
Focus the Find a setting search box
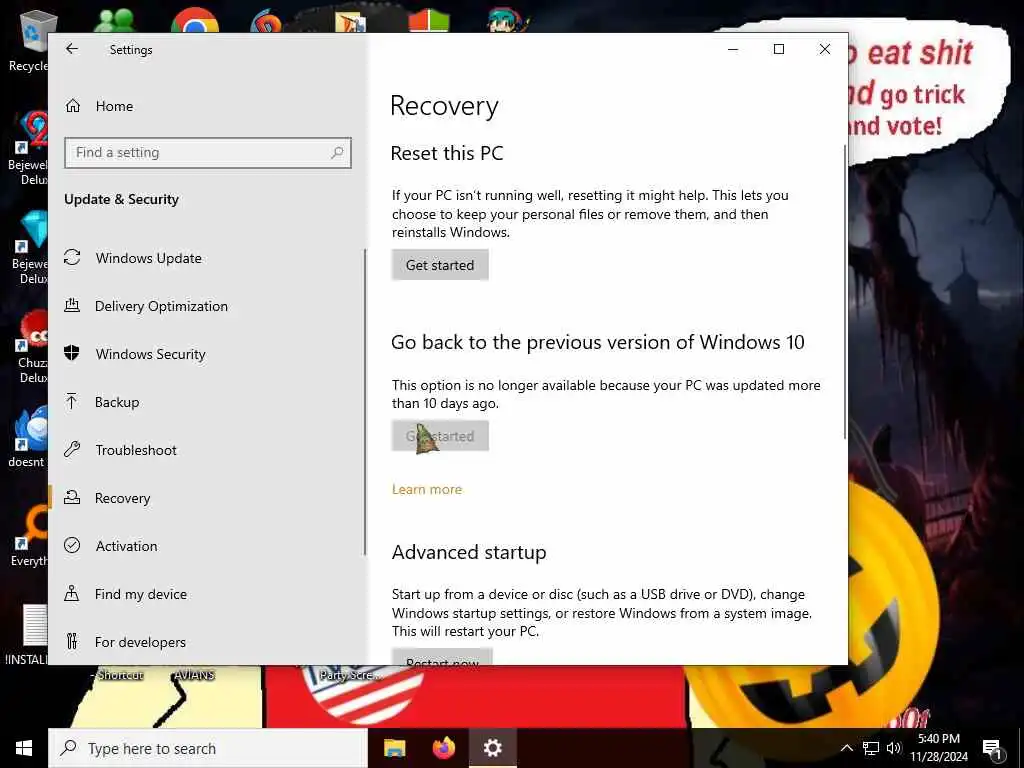coord(208,153)
